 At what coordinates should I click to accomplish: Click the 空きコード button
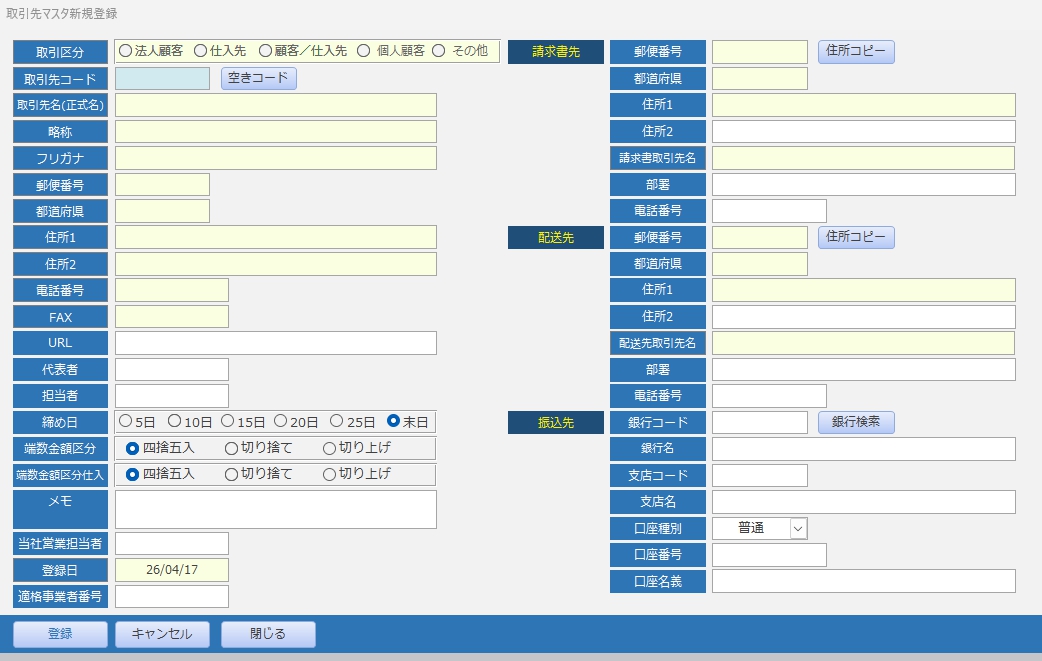(x=258, y=78)
